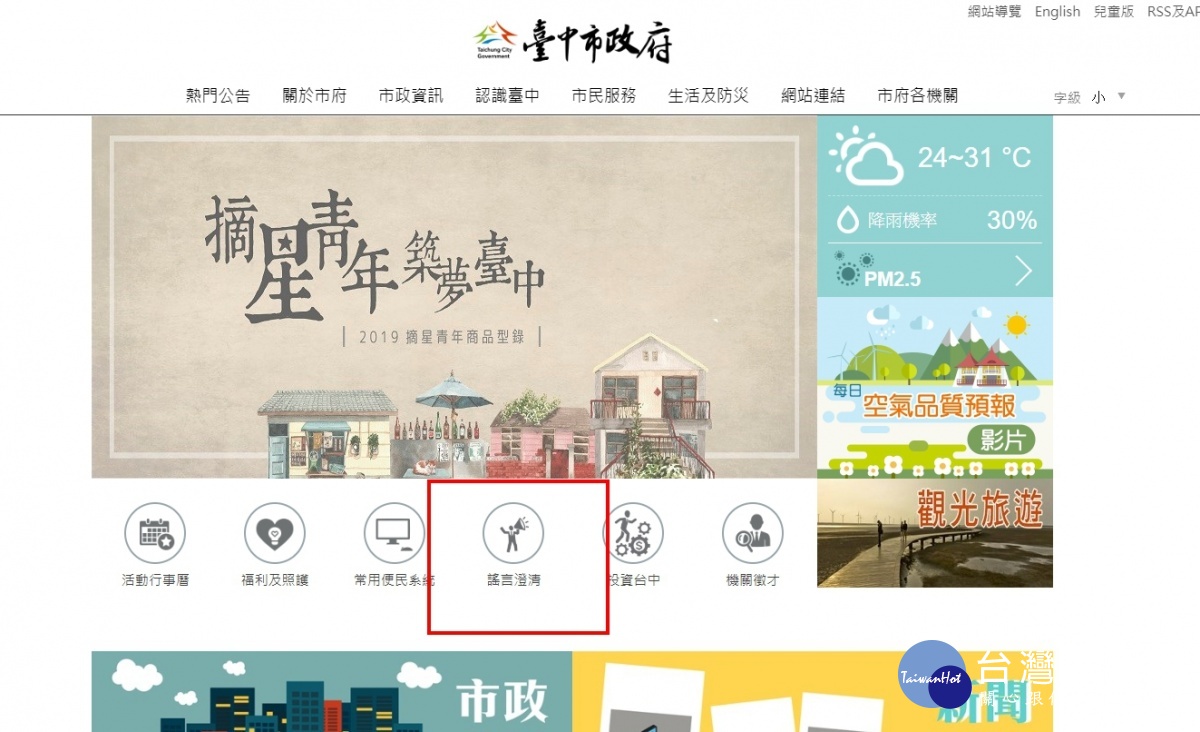This screenshot has width=1200, height=732.
Task: Open the 常用便民系統 monitor icon
Action: [394, 534]
